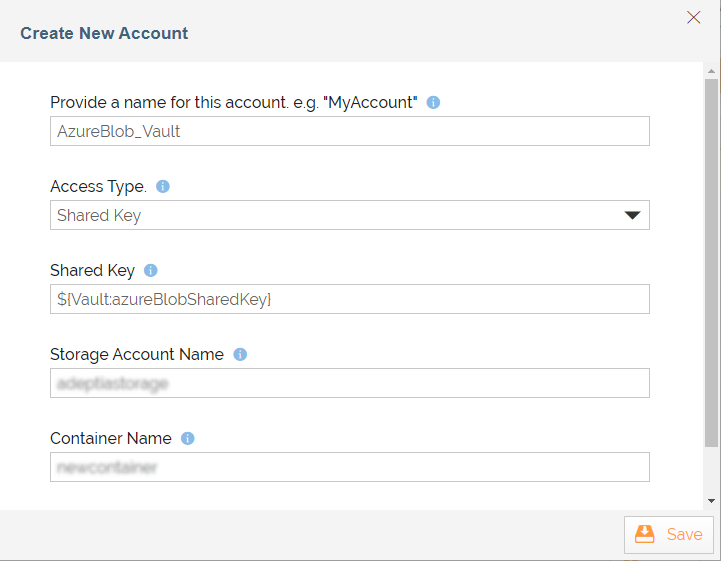Click the Access Type info icon
The height and width of the screenshot is (561, 721).
pyautogui.click(x=163, y=186)
